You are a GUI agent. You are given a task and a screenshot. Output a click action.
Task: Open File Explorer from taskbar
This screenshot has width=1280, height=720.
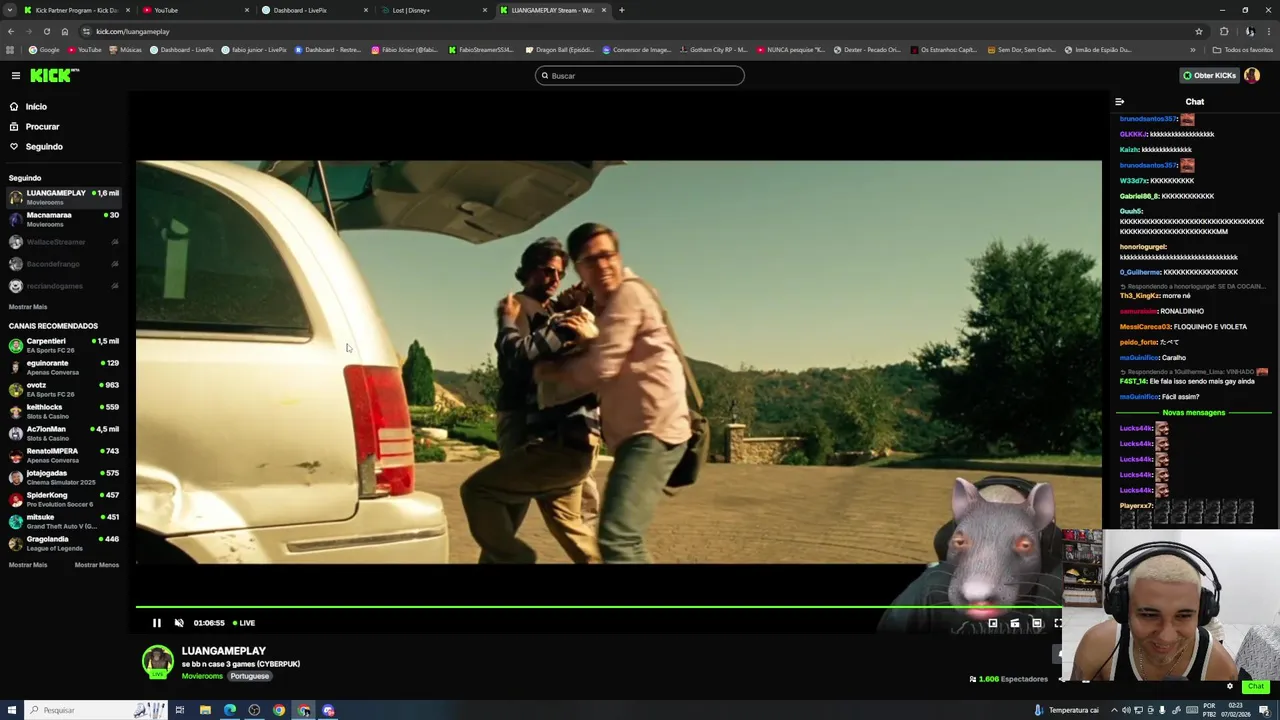click(205, 710)
